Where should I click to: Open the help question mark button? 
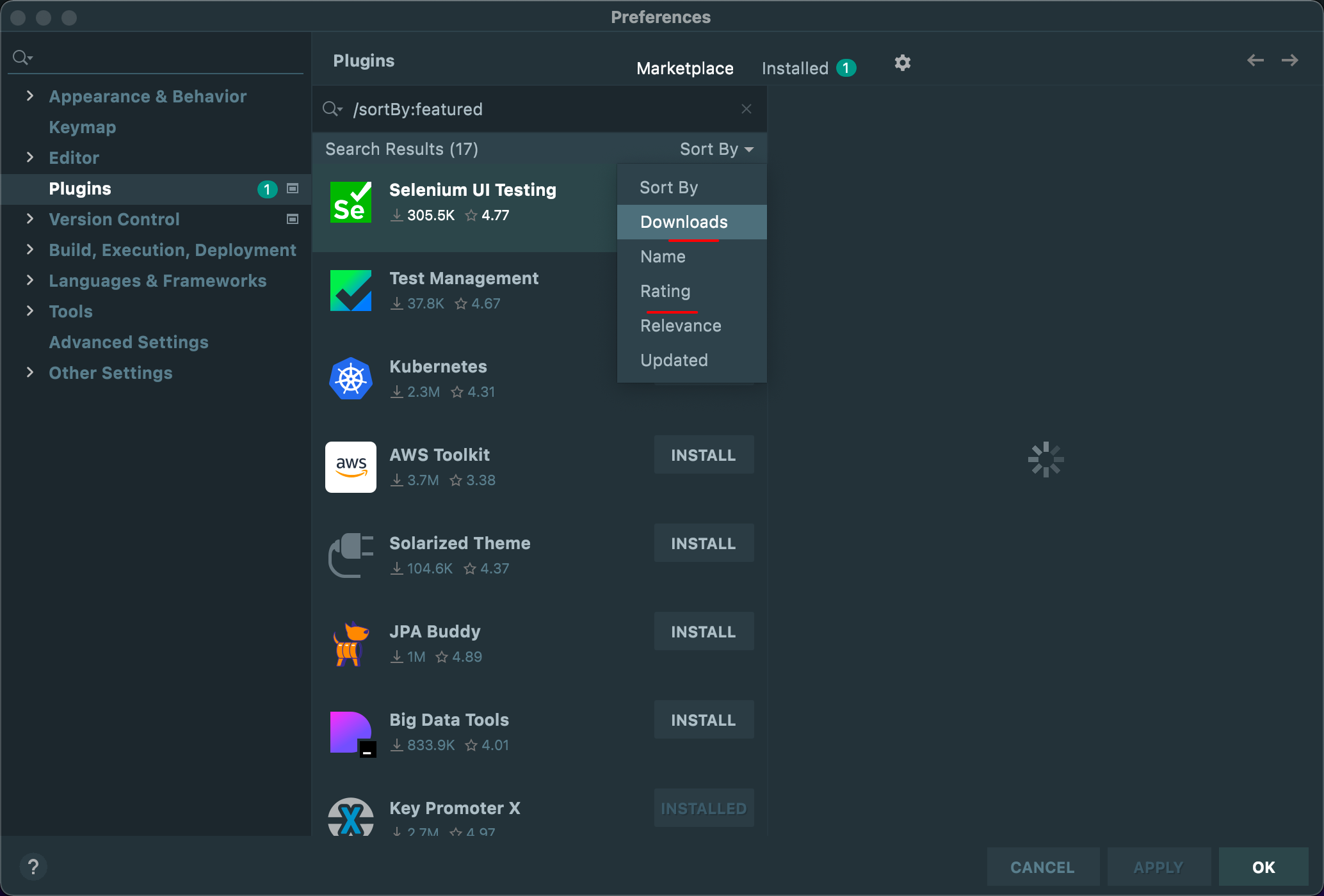click(x=33, y=867)
